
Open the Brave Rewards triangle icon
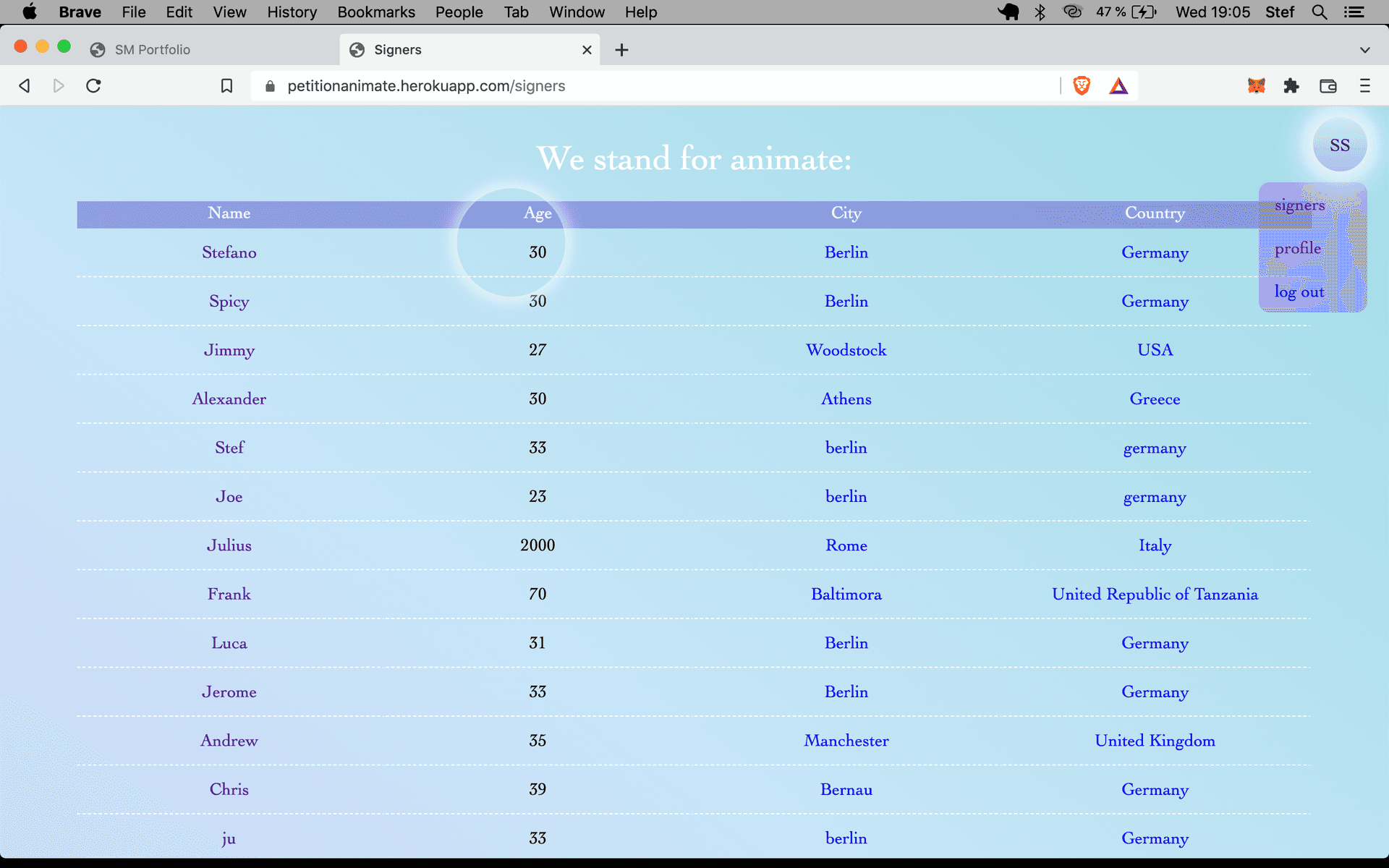(1118, 87)
